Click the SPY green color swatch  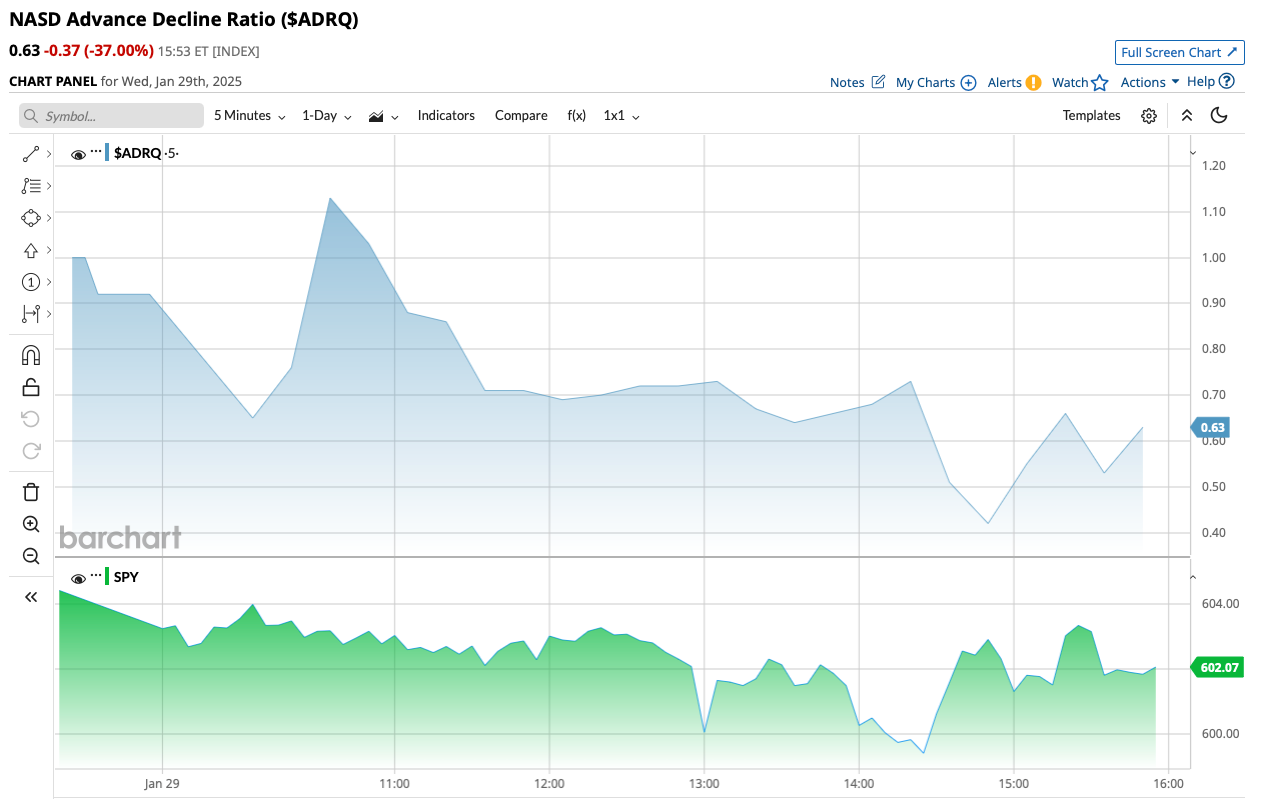pyautogui.click(x=107, y=577)
